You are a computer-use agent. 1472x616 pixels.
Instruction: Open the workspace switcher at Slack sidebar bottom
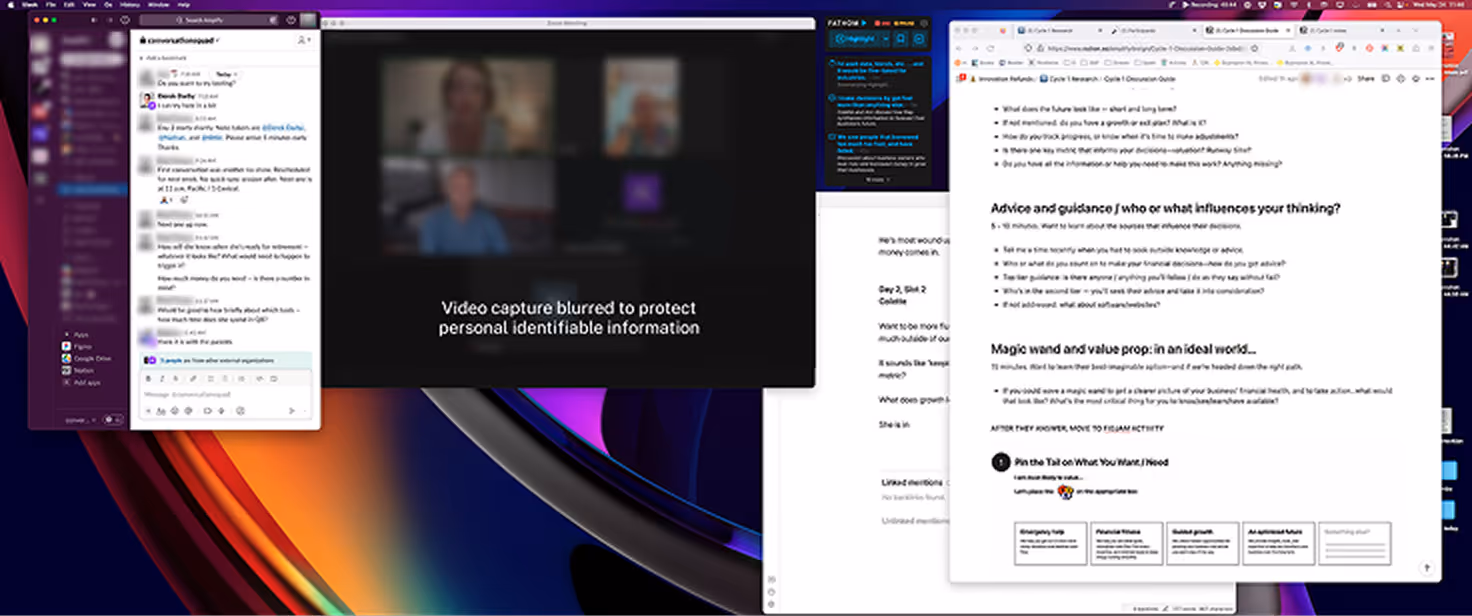coord(79,420)
